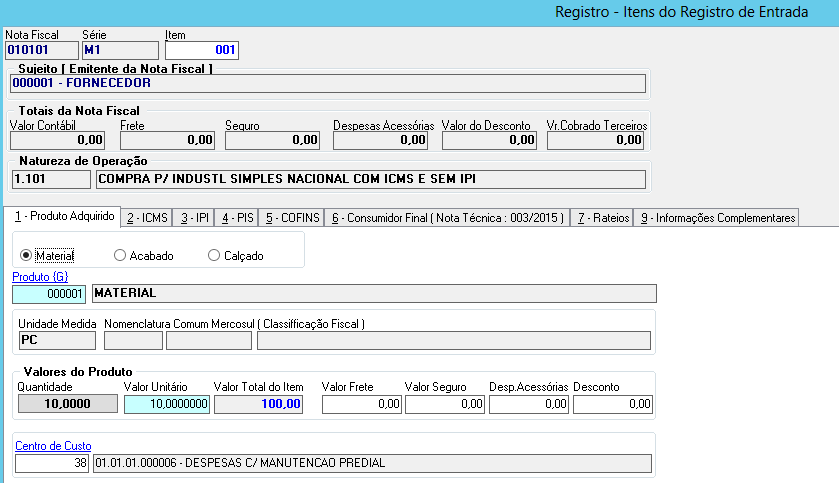Click the Valores do Produto heading
Image resolution: width=840 pixels, height=483 pixels.
78,372
